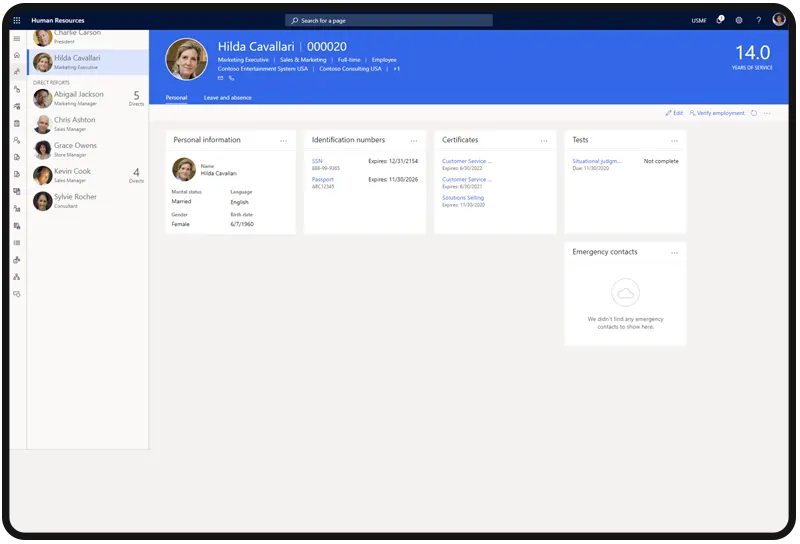Open Certificates card more options
Image resolution: width=800 pixels, height=544 pixels.
tap(544, 141)
